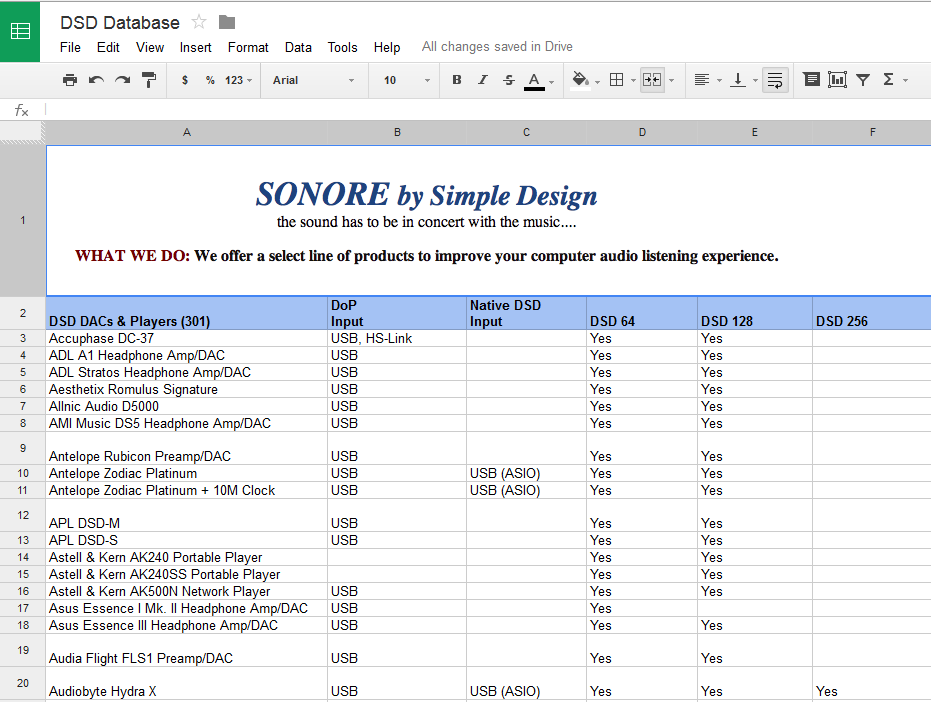Format as percent
The height and width of the screenshot is (702, 931).
(210, 80)
